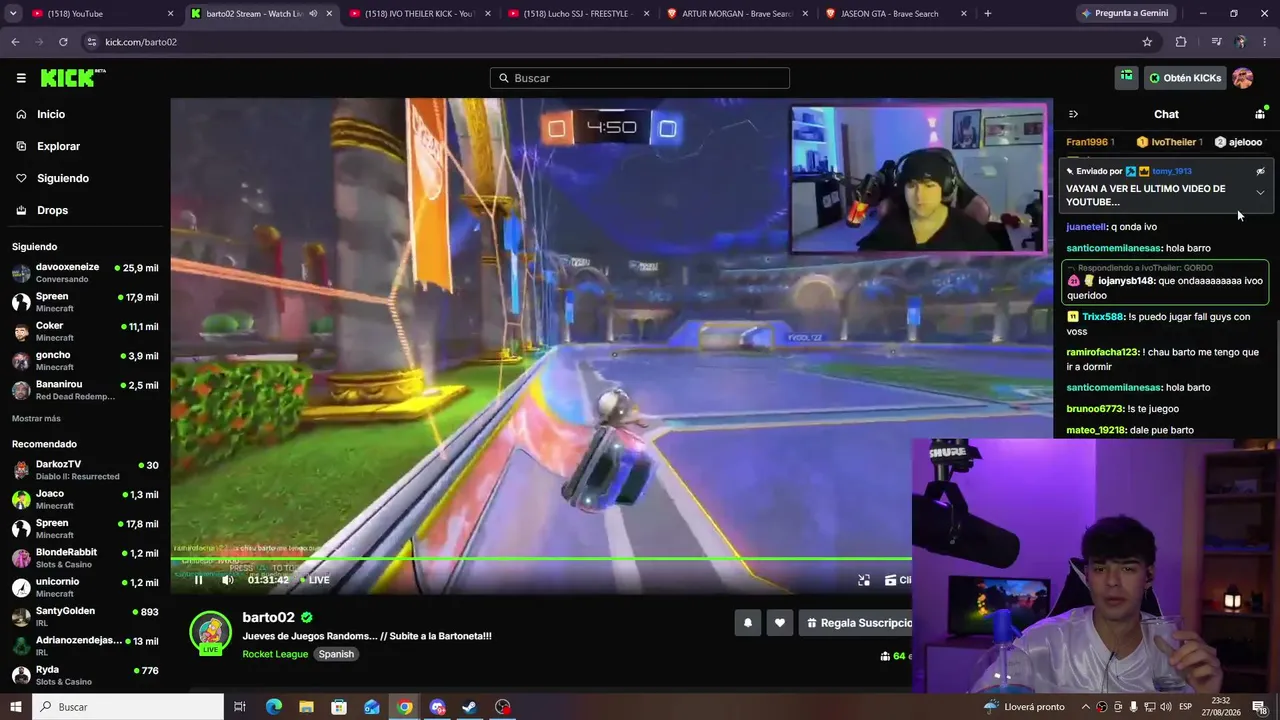Expand the pinned message chevron
The width and height of the screenshot is (1280, 720).
pyautogui.click(x=1260, y=193)
